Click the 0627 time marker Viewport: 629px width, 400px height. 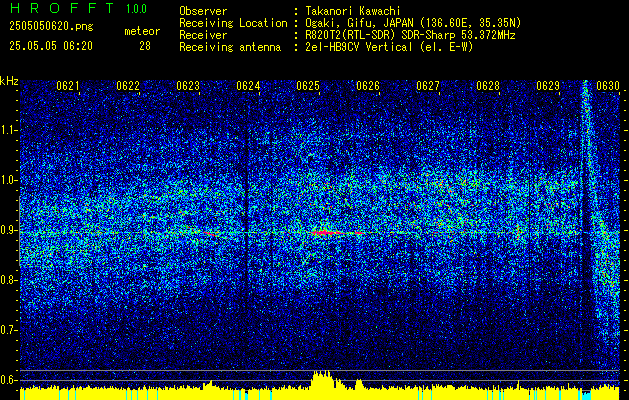(x=428, y=86)
